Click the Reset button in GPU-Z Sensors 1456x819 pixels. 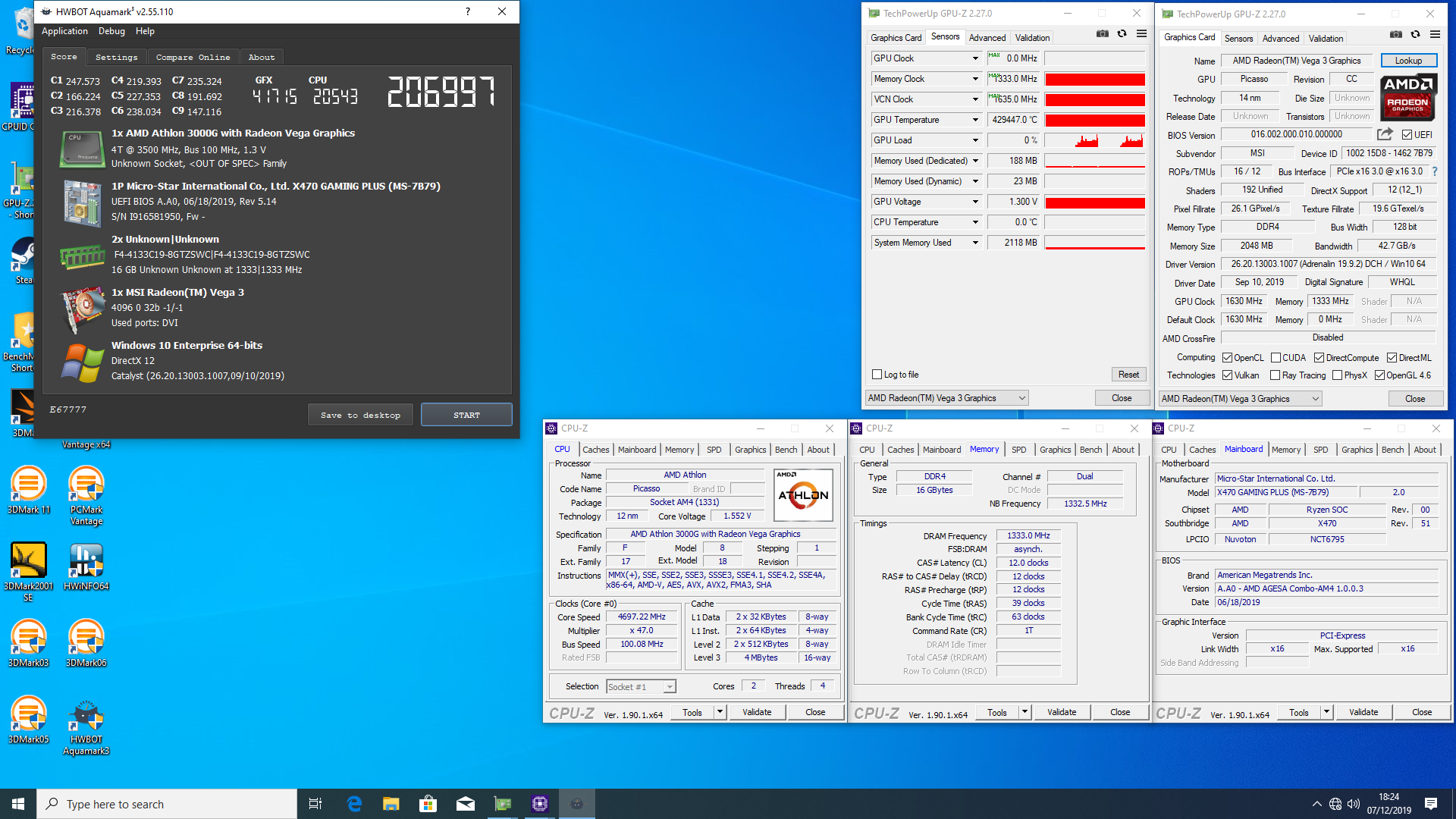pos(1128,375)
